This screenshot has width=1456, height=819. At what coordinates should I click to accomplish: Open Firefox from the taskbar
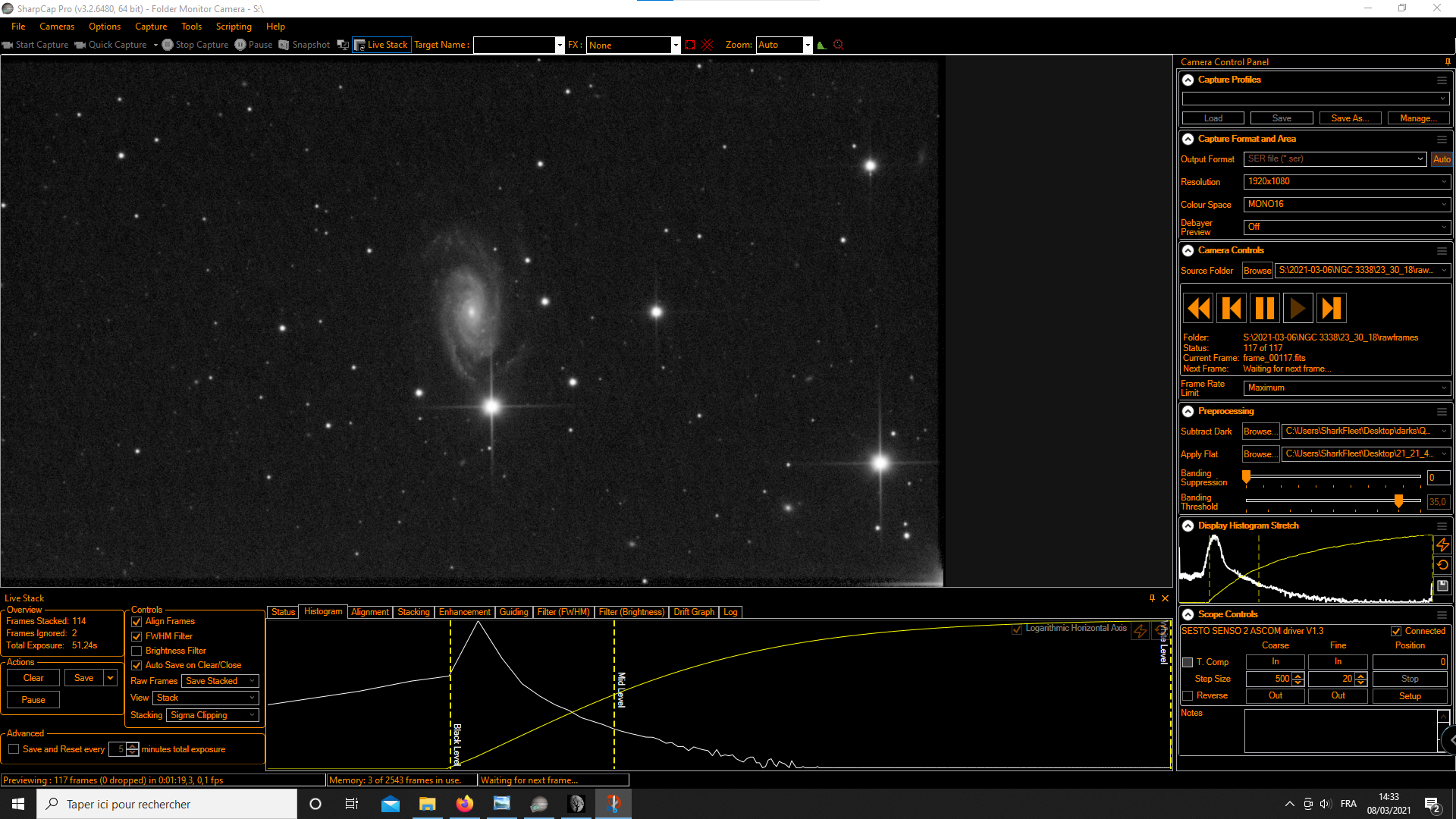[x=464, y=804]
